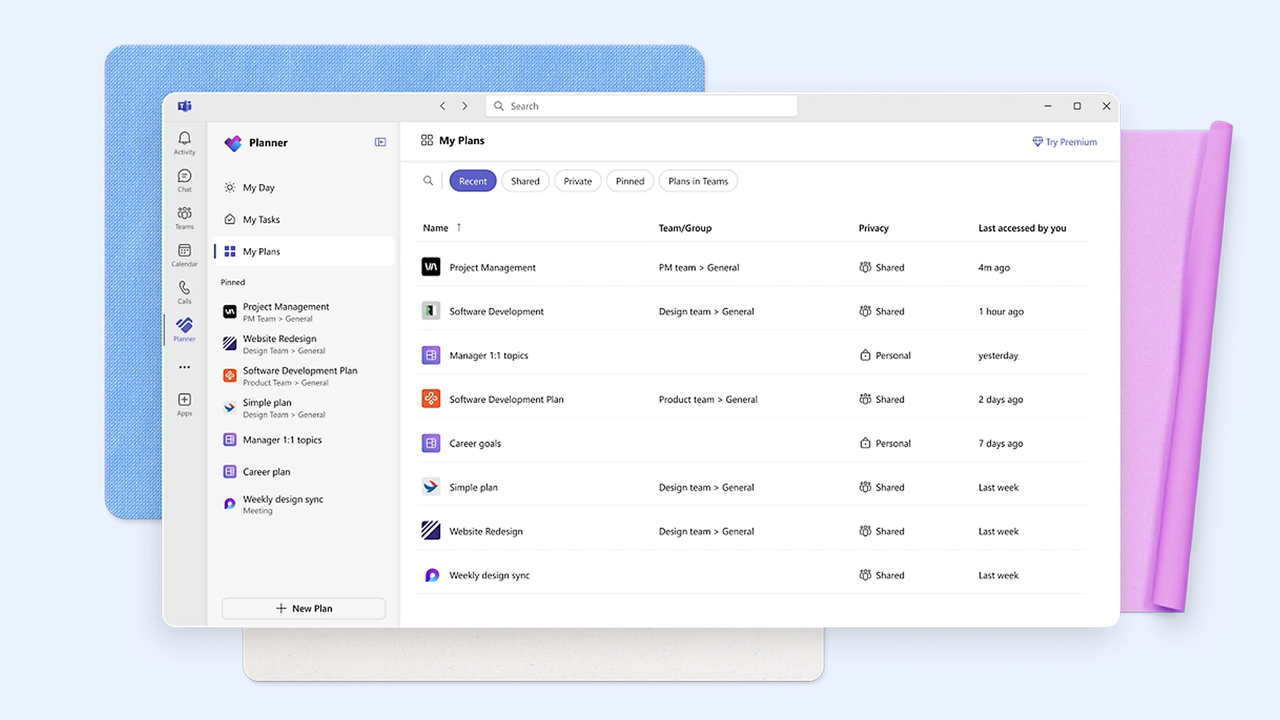
Task: Sort by the Name column arrow
Action: coord(459,228)
